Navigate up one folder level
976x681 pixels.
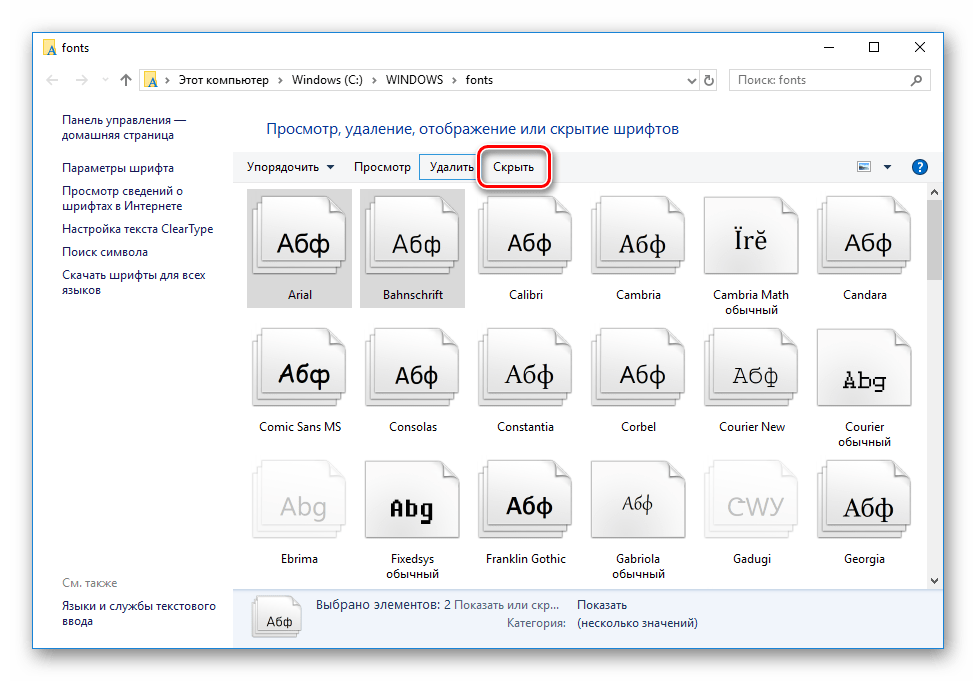point(126,80)
